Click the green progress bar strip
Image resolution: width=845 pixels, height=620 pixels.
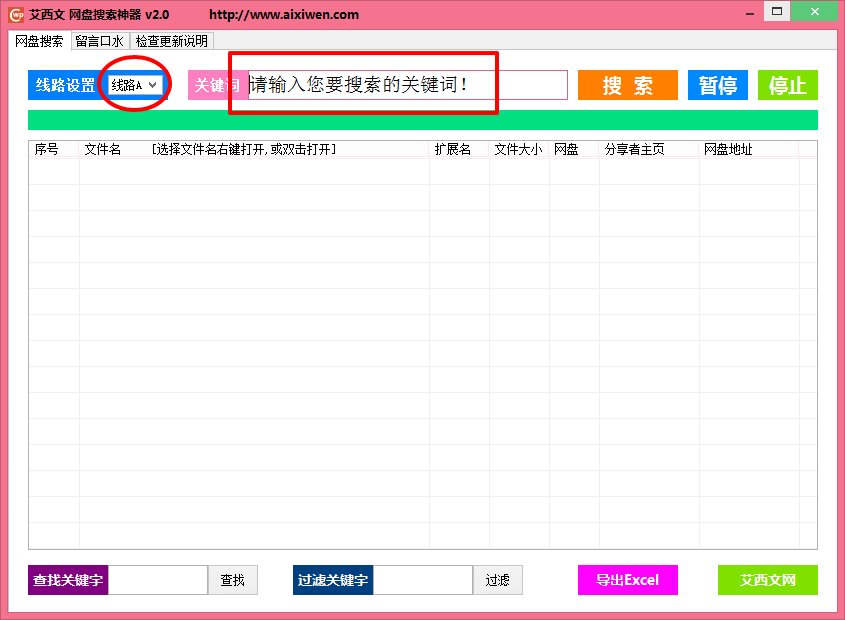coord(420,119)
